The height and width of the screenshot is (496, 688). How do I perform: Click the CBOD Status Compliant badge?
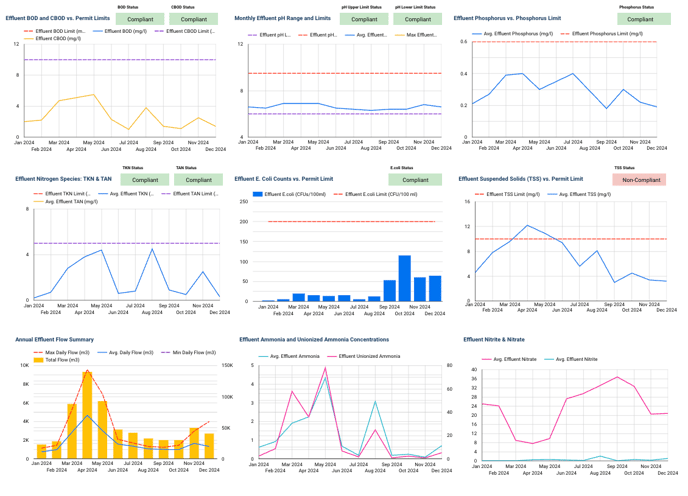(188, 19)
